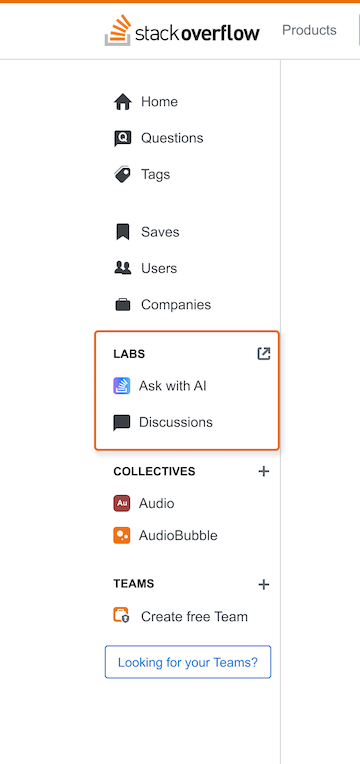Click Looking for your Teams? button
Screen dimensions: 360x764
pos(188,662)
